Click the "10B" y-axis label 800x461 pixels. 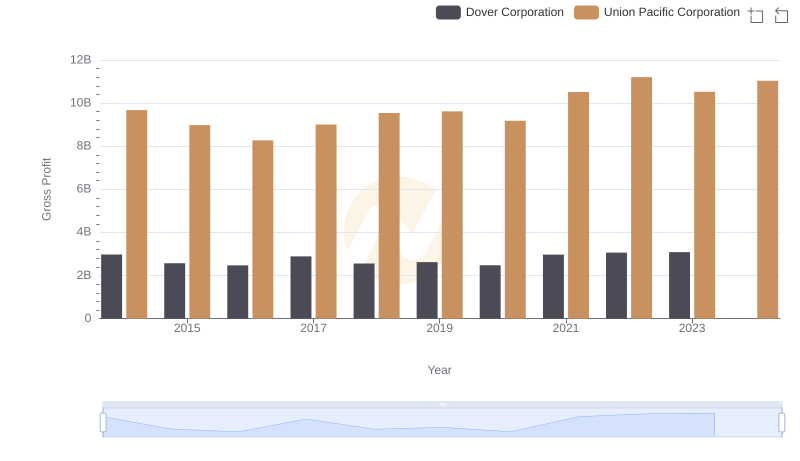pyautogui.click(x=81, y=103)
